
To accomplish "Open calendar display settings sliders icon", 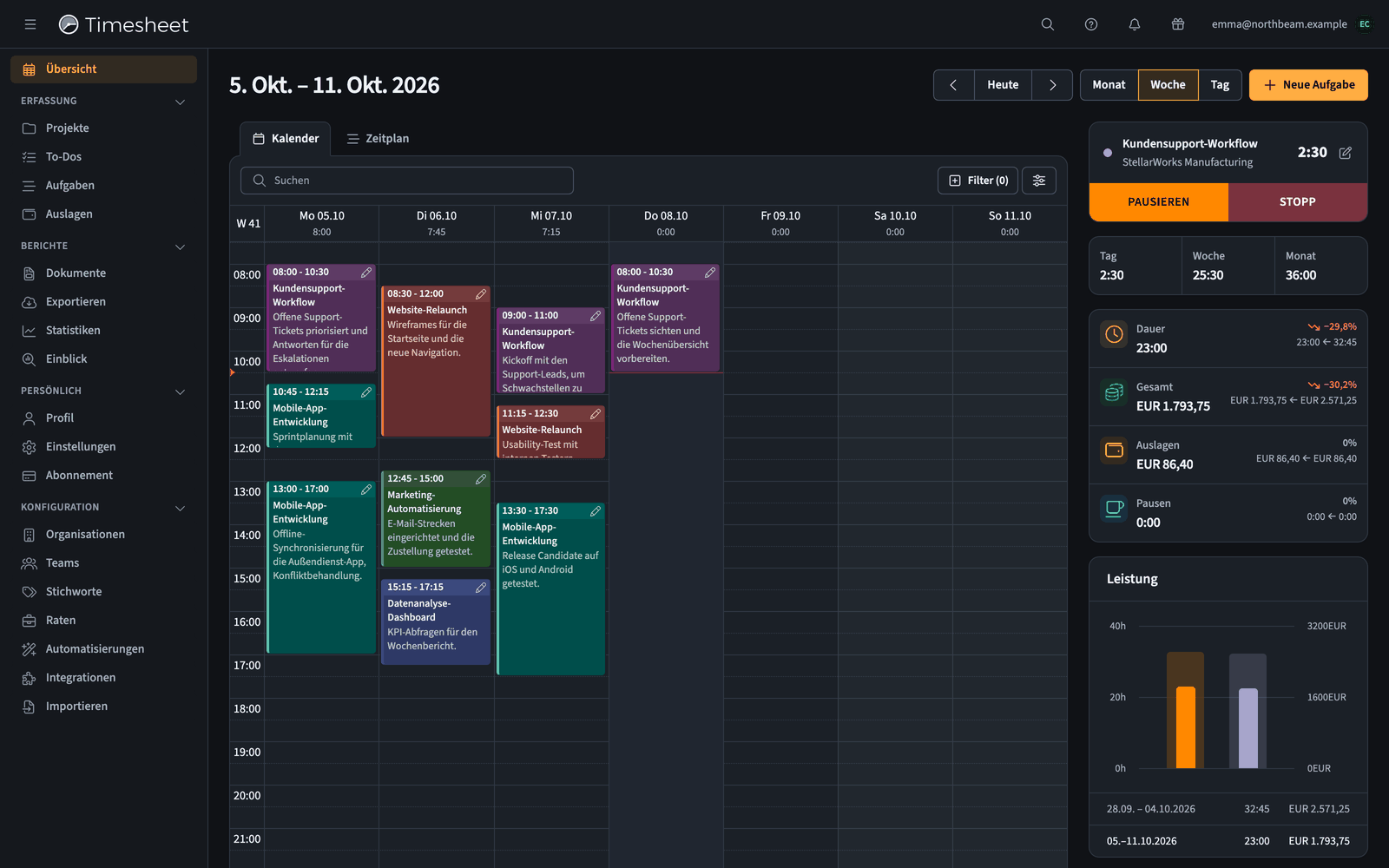I will 1039,181.
